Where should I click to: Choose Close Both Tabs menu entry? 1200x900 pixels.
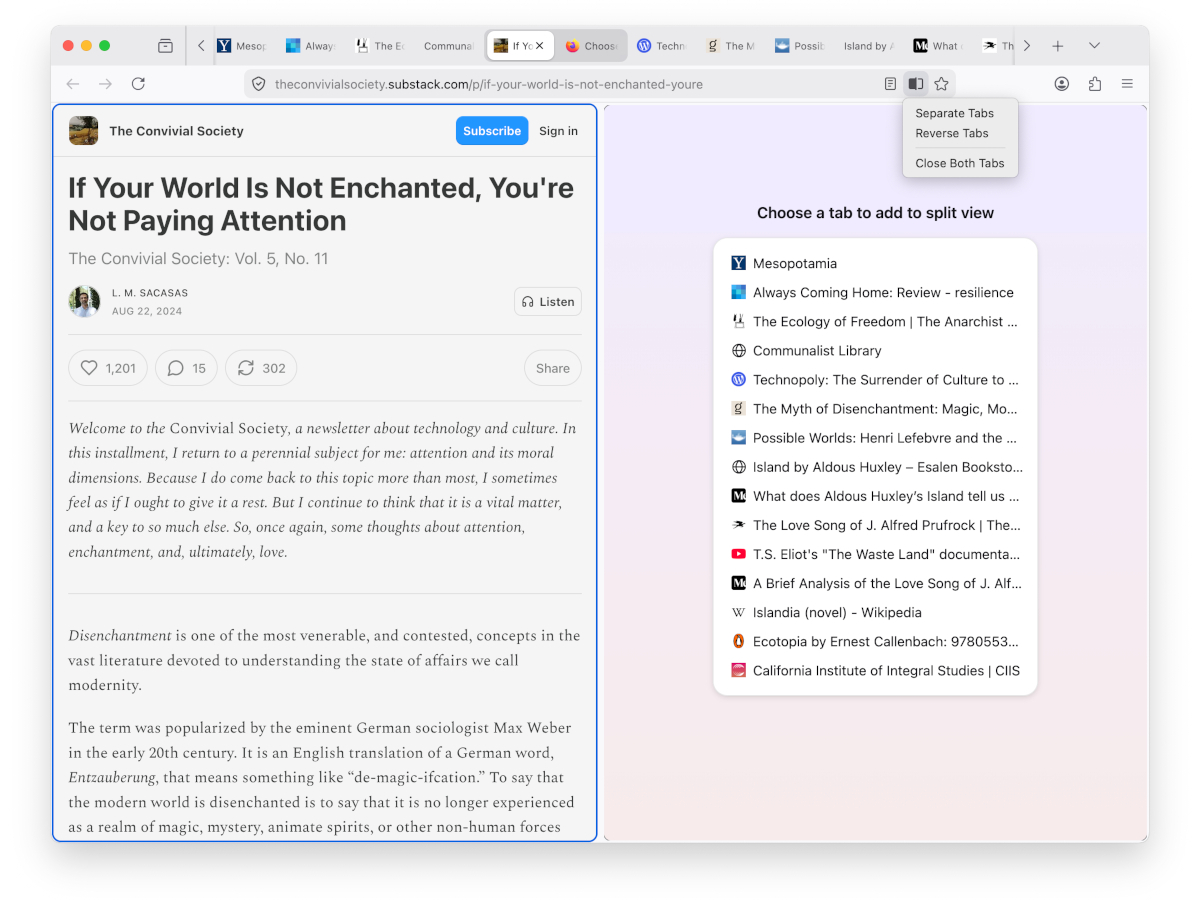(x=960, y=163)
